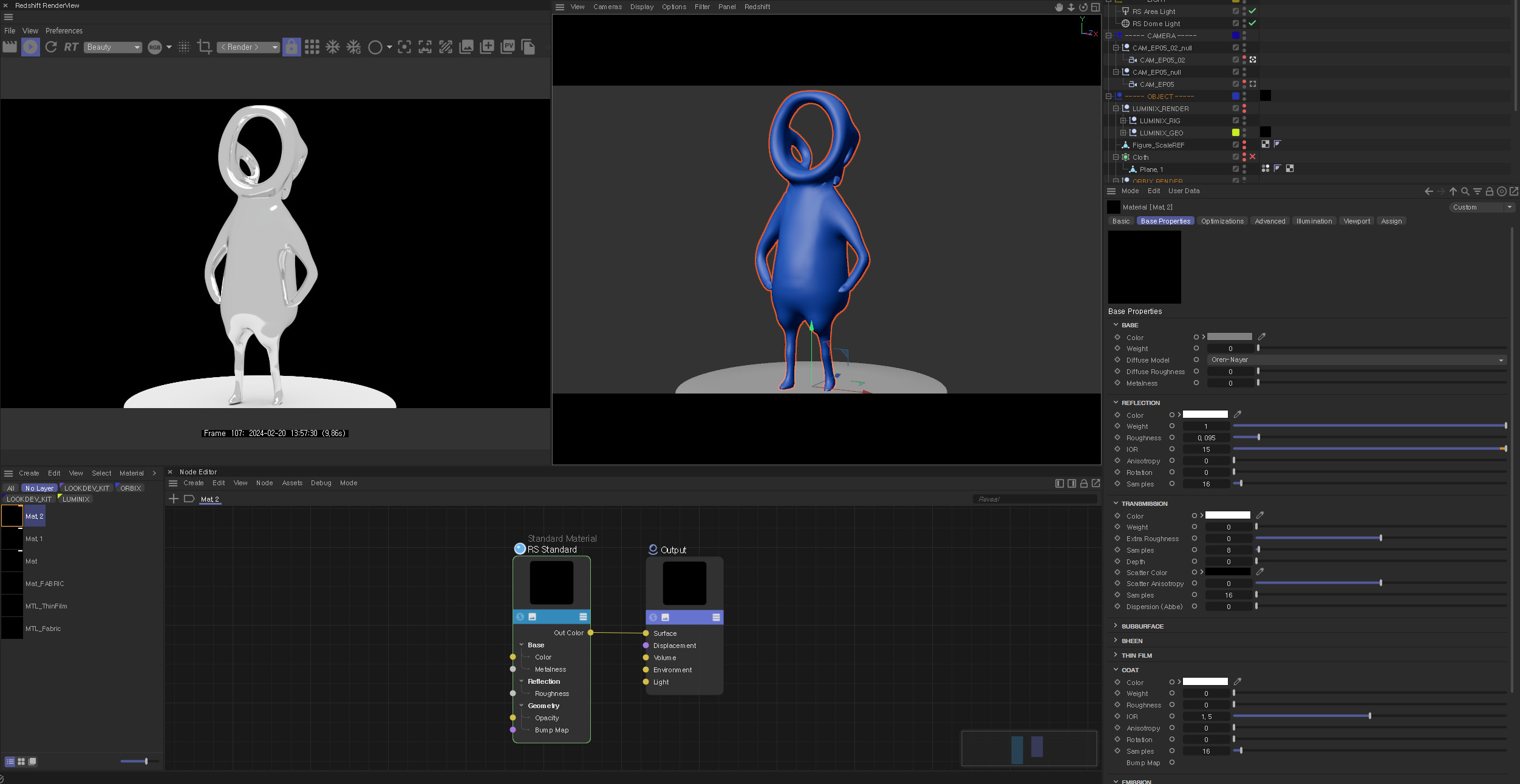Switch to the Illumination tab
This screenshot has height=784, width=1520.
coord(1314,222)
